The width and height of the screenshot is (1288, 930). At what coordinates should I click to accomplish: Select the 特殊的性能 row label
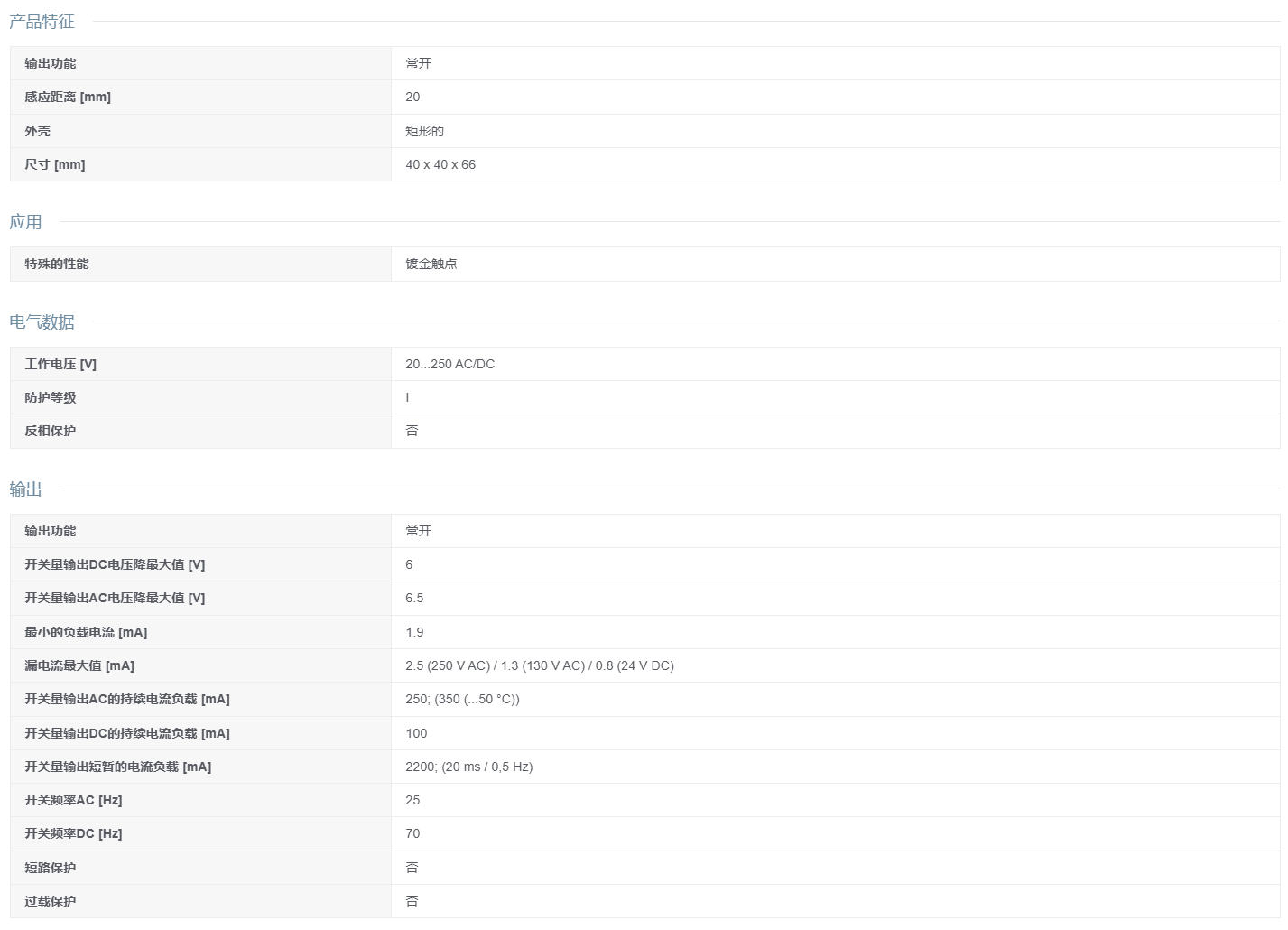tap(57, 264)
